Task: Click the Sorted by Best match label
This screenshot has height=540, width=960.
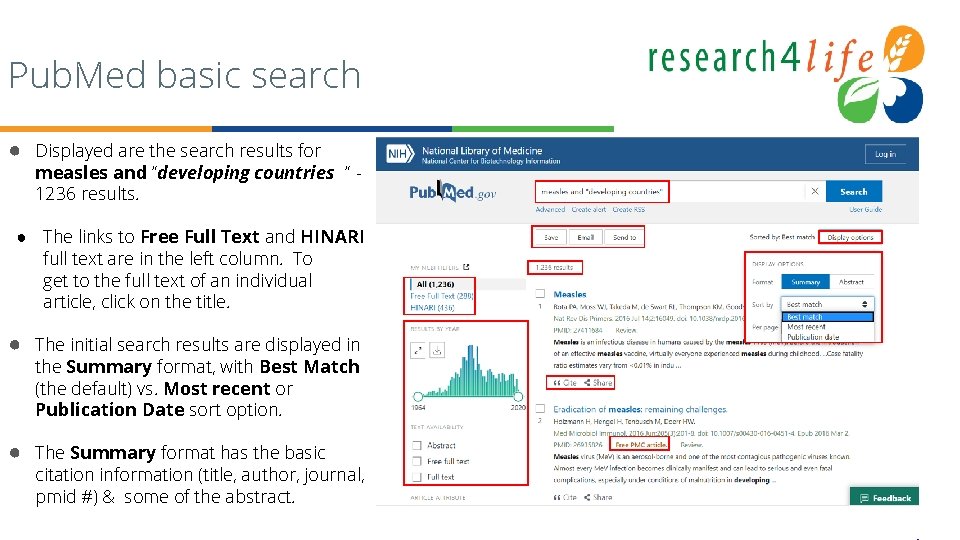Action: pyautogui.click(x=782, y=237)
